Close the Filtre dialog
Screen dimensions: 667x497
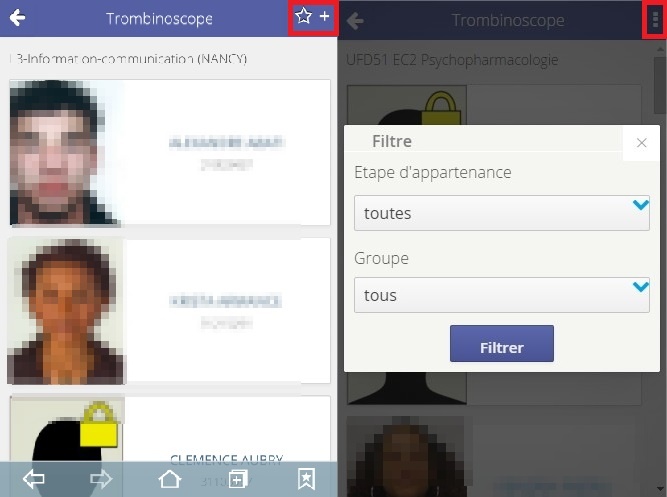pos(641,143)
